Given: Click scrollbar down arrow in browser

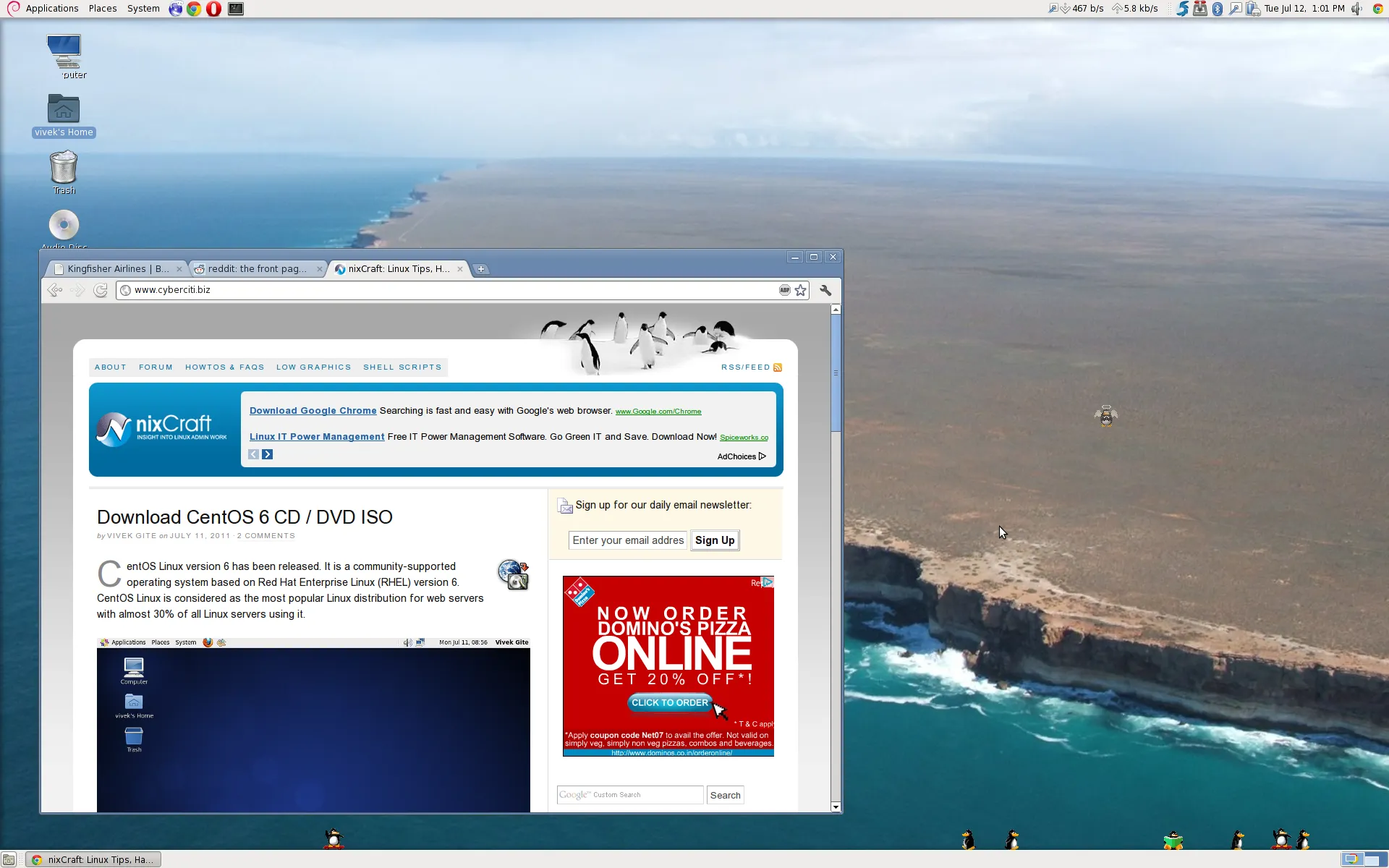Looking at the screenshot, I should (x=836, y=807).
